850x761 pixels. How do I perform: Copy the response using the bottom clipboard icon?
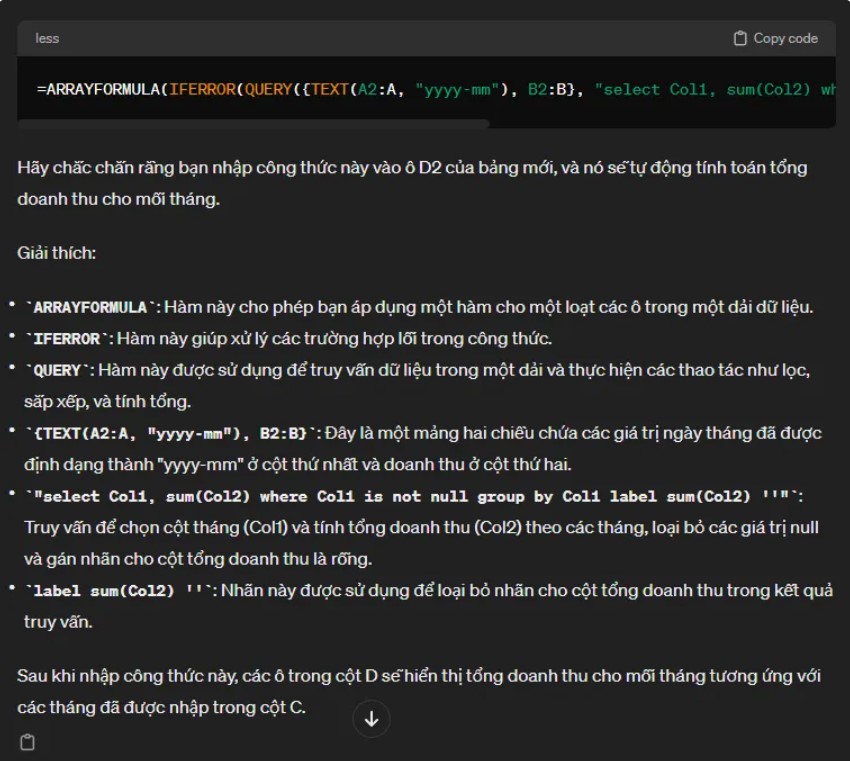click(x=27, y=742)
